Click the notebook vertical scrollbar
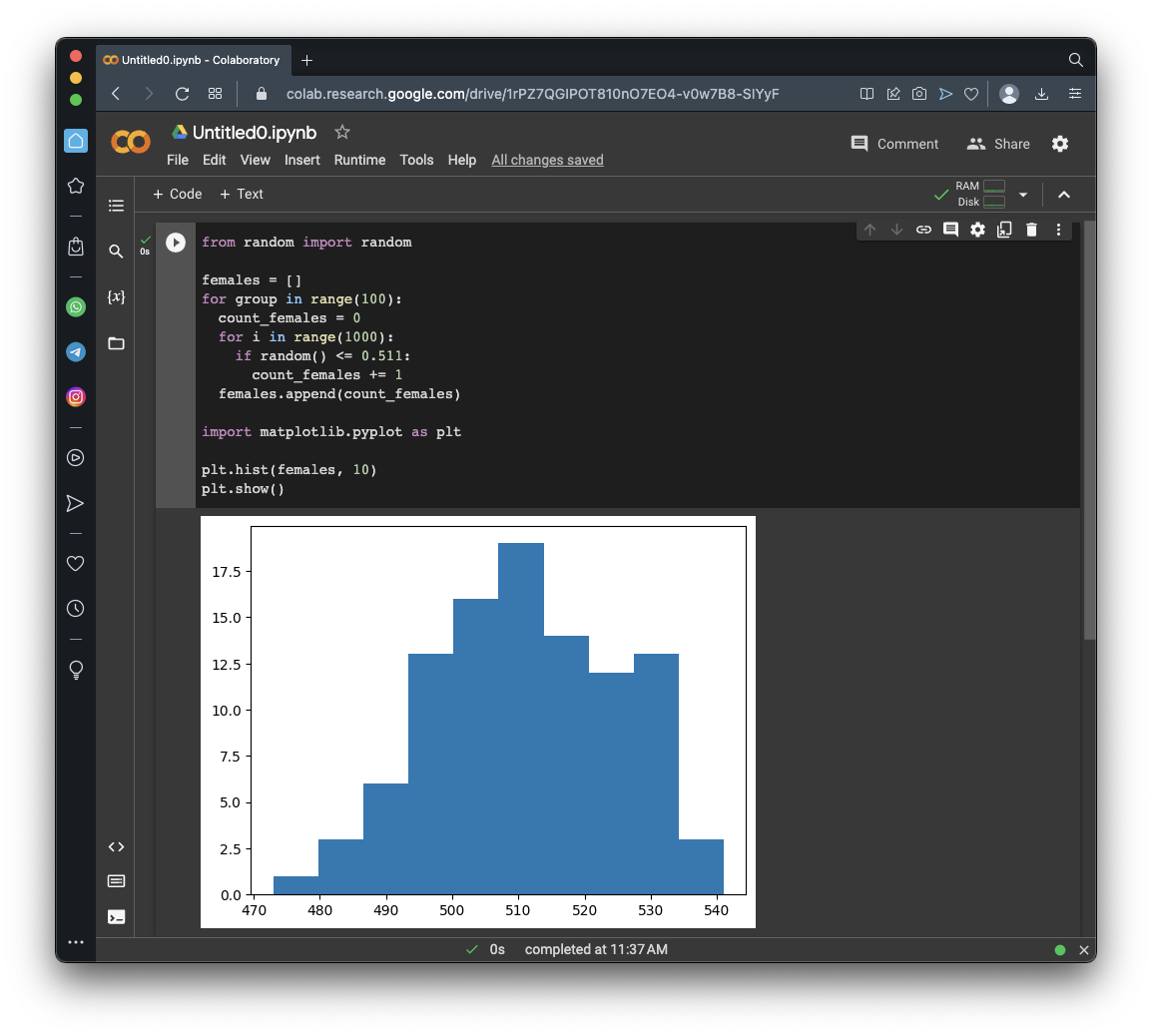This screenshot has width=1152, height=1036. [x=1089, y=429]
